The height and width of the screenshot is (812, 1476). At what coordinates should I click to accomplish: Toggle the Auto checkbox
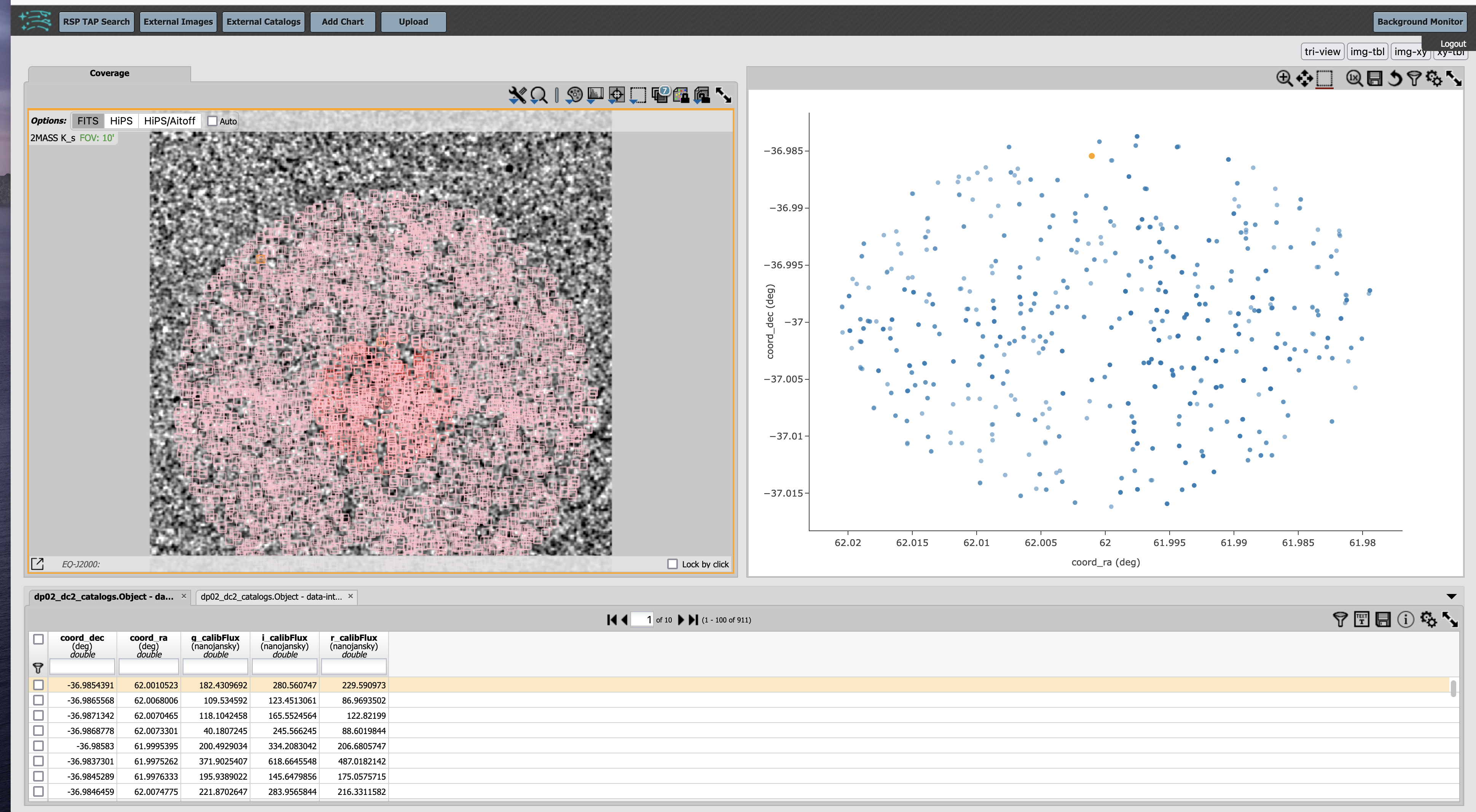[213, 121]
